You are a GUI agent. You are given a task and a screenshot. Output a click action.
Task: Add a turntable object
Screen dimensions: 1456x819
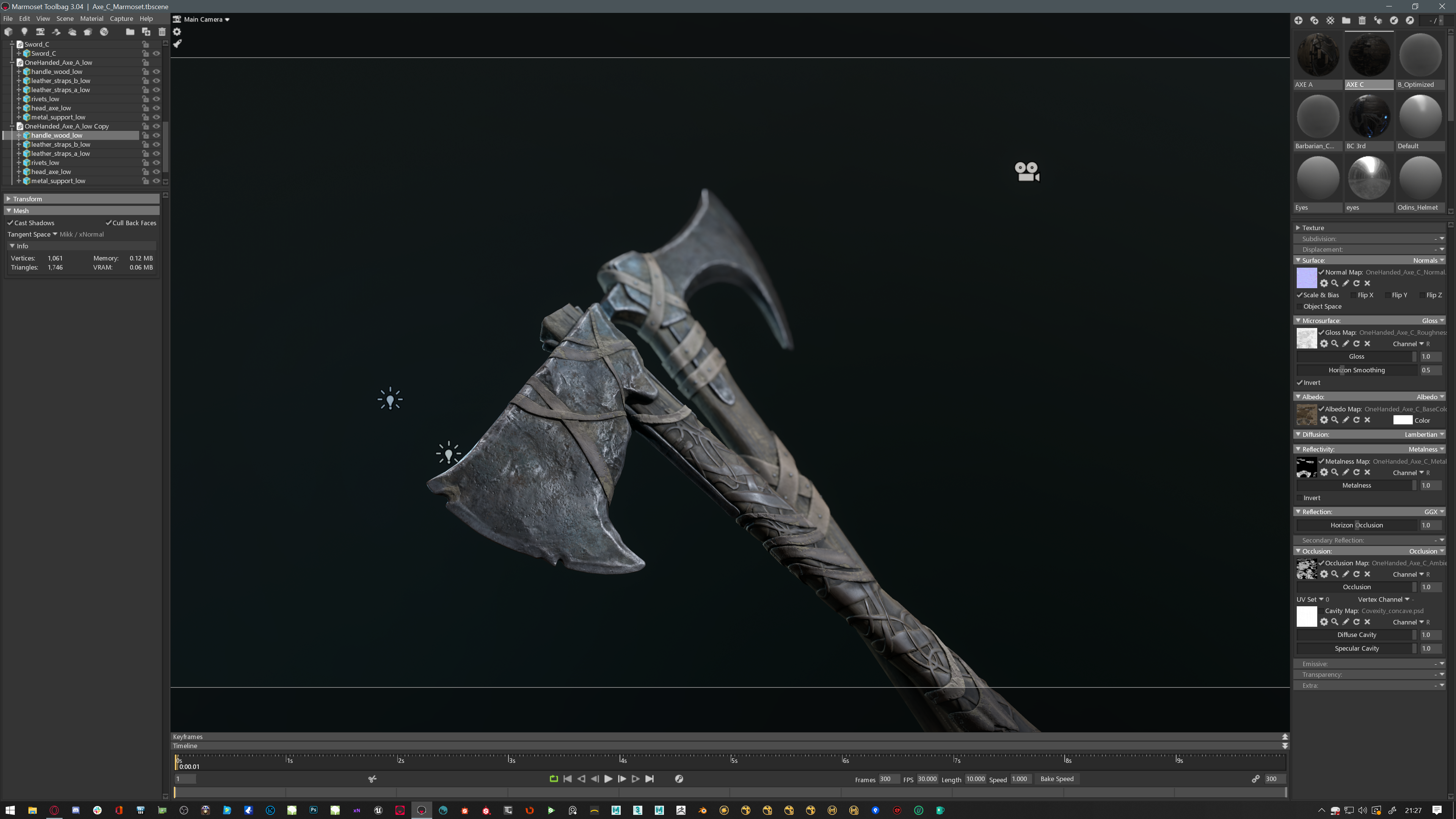tap(104, 31)
